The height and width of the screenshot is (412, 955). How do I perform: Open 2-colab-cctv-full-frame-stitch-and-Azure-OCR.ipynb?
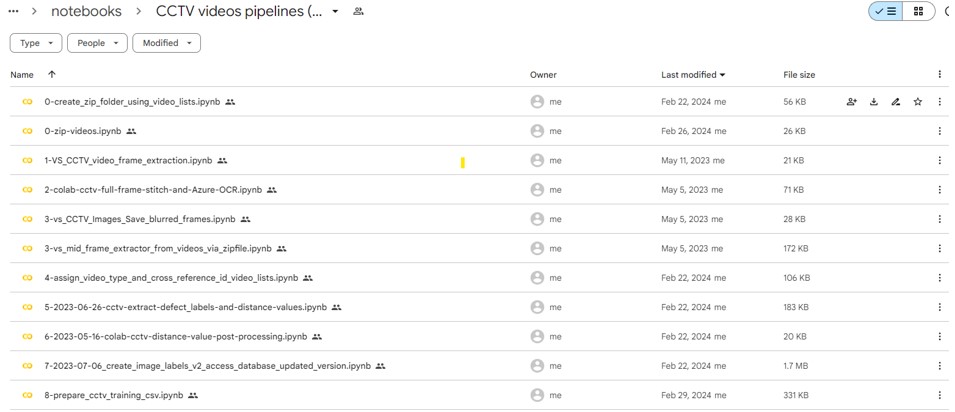coord(153,190)
